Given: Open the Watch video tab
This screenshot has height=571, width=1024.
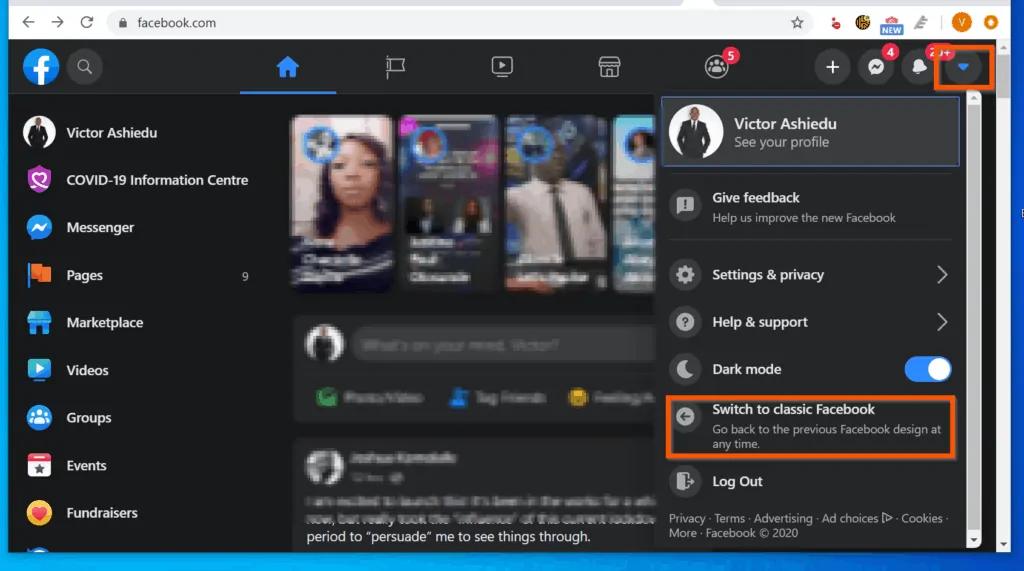Looking at the screenshot, I should coord(502,67).
